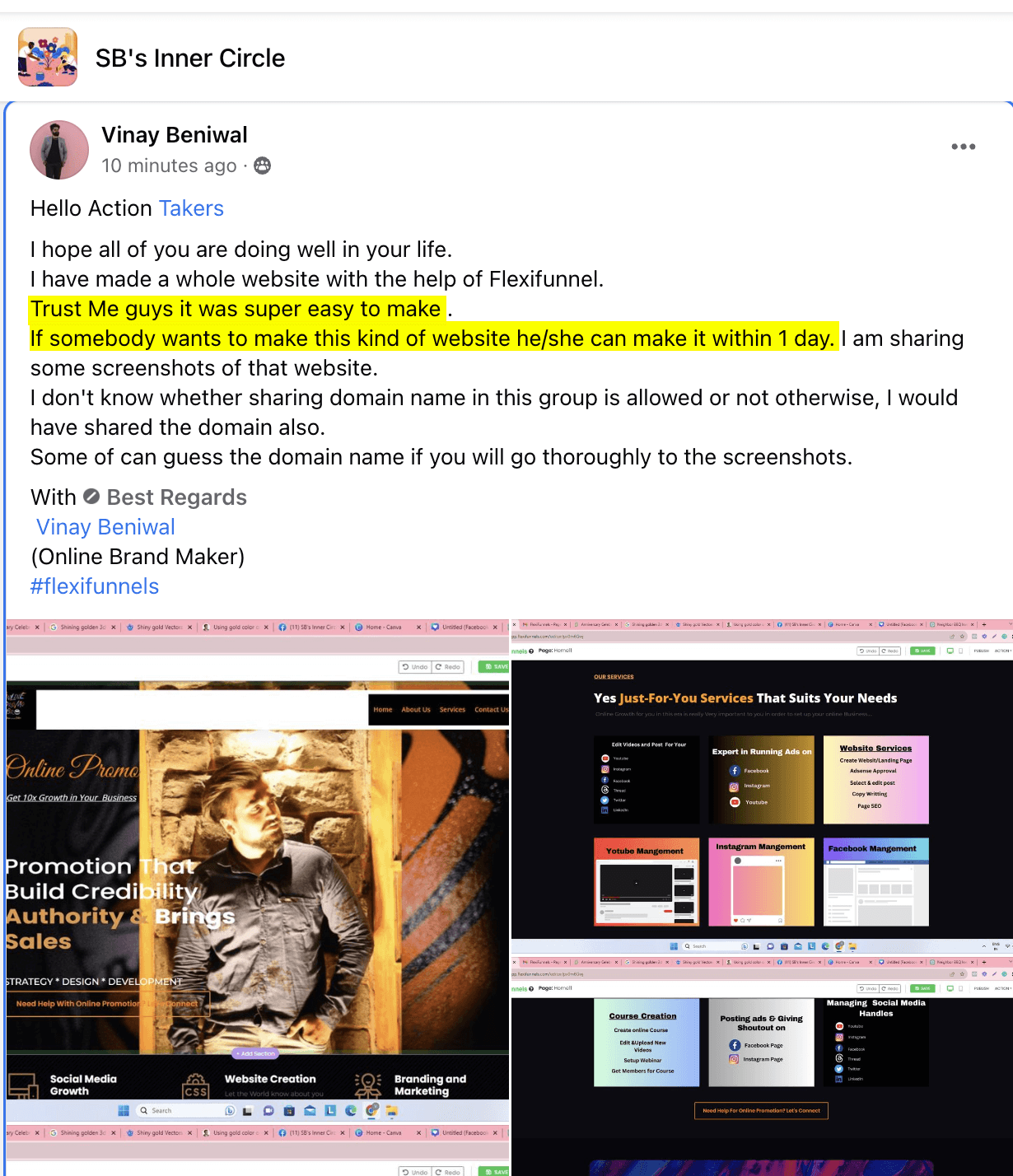Viewport: 1013px width, 1176px height.
Task: Open the left website homepage screenshot
Action: click(x=257, y=871)
